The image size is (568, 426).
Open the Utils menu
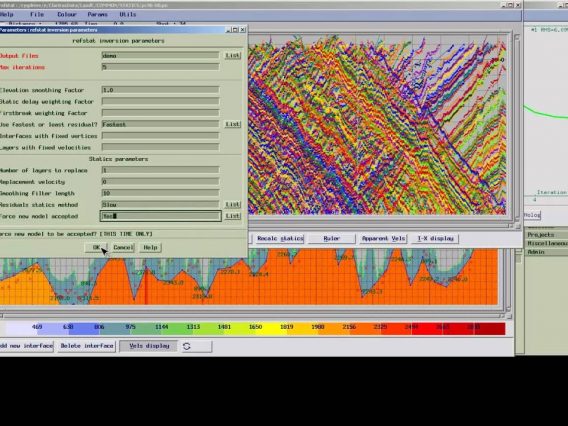coord(128,14)
